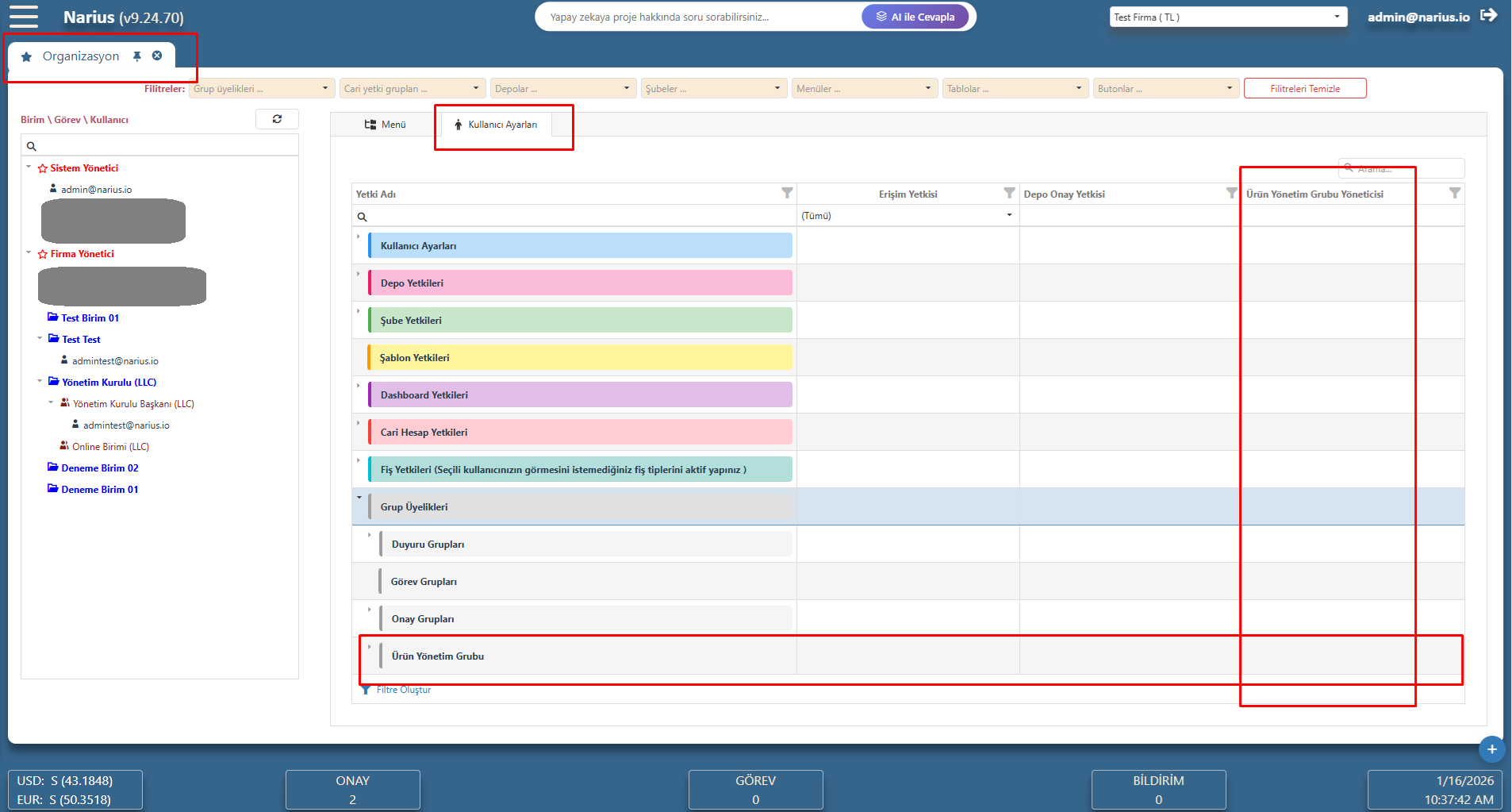Click the Arama search box above table

tap(1401, 168)
